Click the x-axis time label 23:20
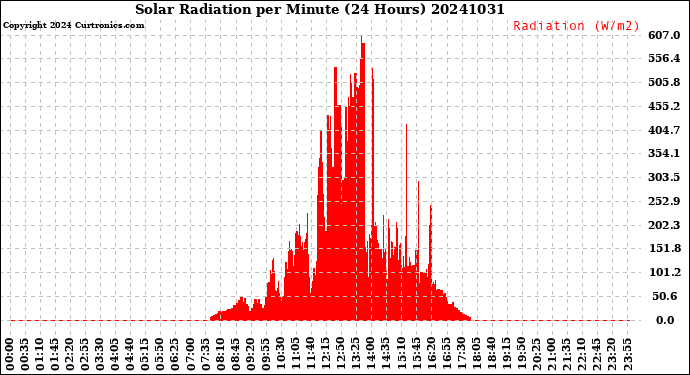690x375 pixels. 612,355
